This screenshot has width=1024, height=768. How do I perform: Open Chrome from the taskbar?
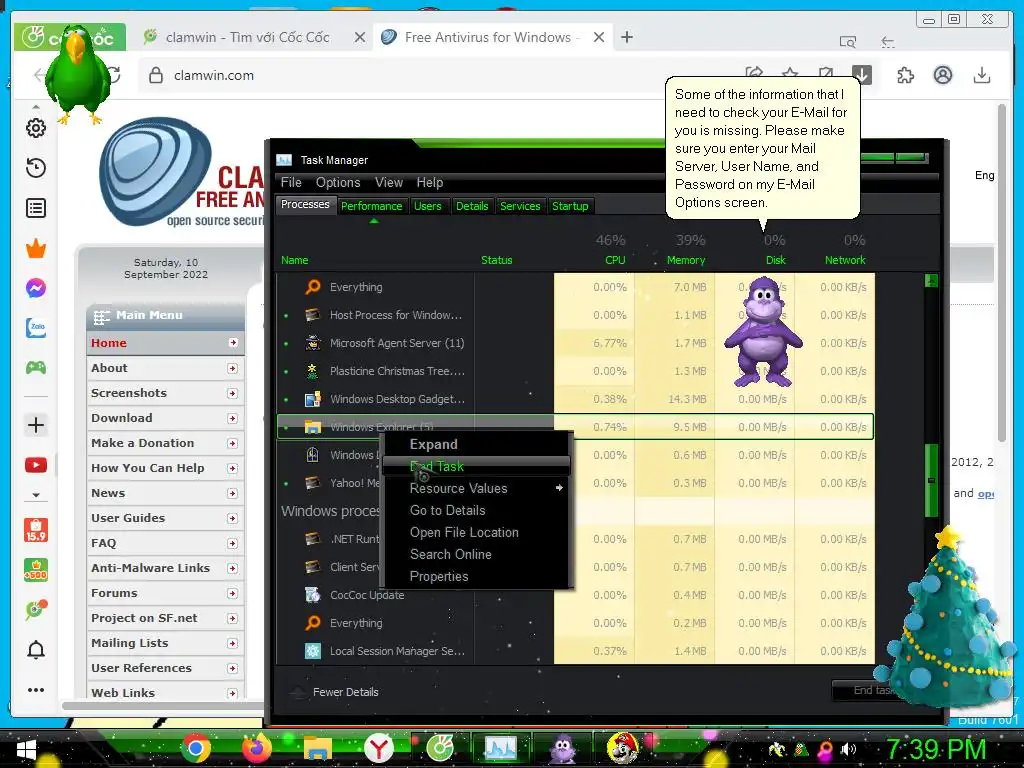pyautogui.click(x=195, y=748)
